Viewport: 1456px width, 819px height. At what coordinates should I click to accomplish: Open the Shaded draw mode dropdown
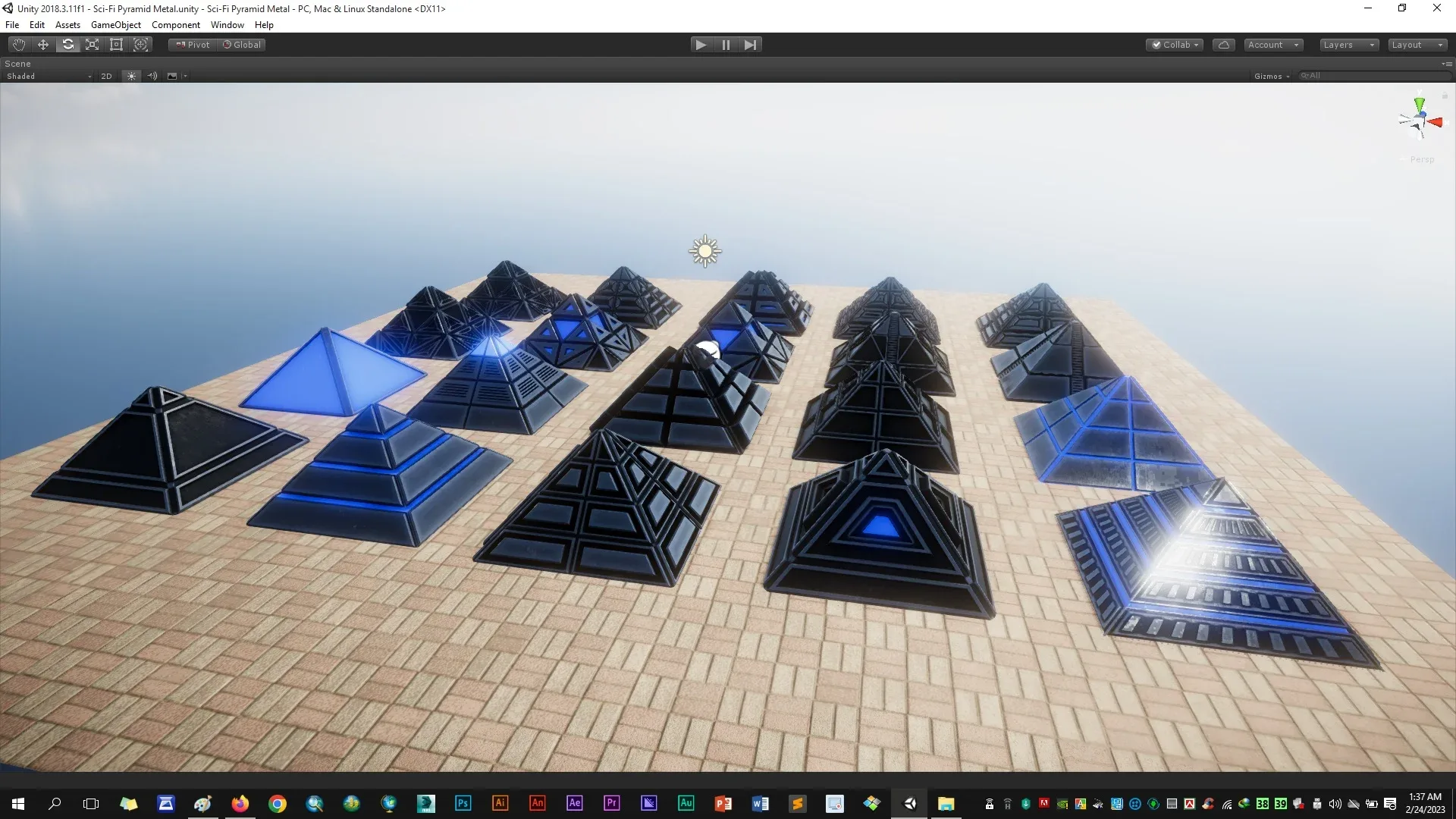click(x=49, y=76)
